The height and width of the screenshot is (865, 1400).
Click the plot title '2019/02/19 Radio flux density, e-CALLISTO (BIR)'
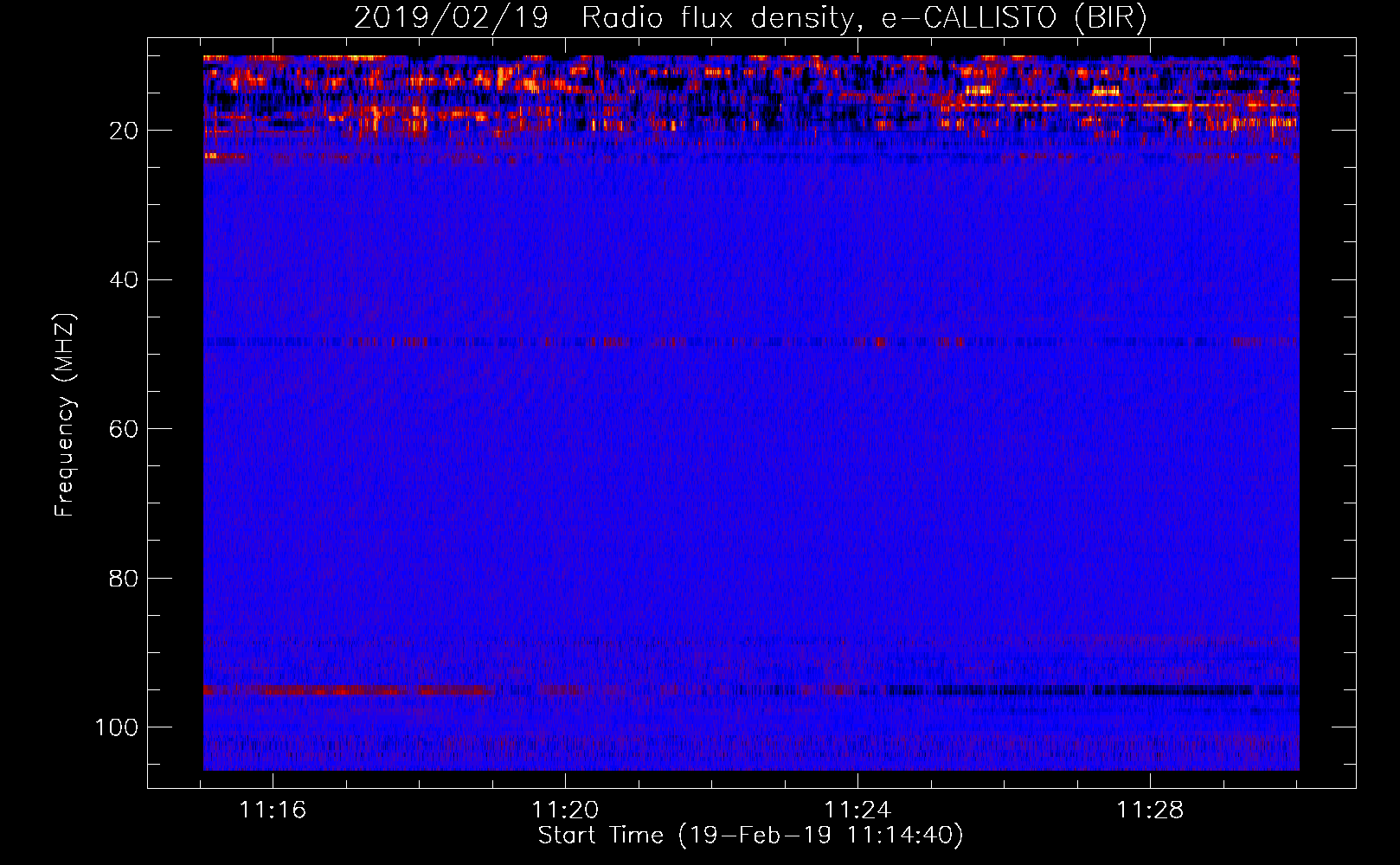(750, 17)
